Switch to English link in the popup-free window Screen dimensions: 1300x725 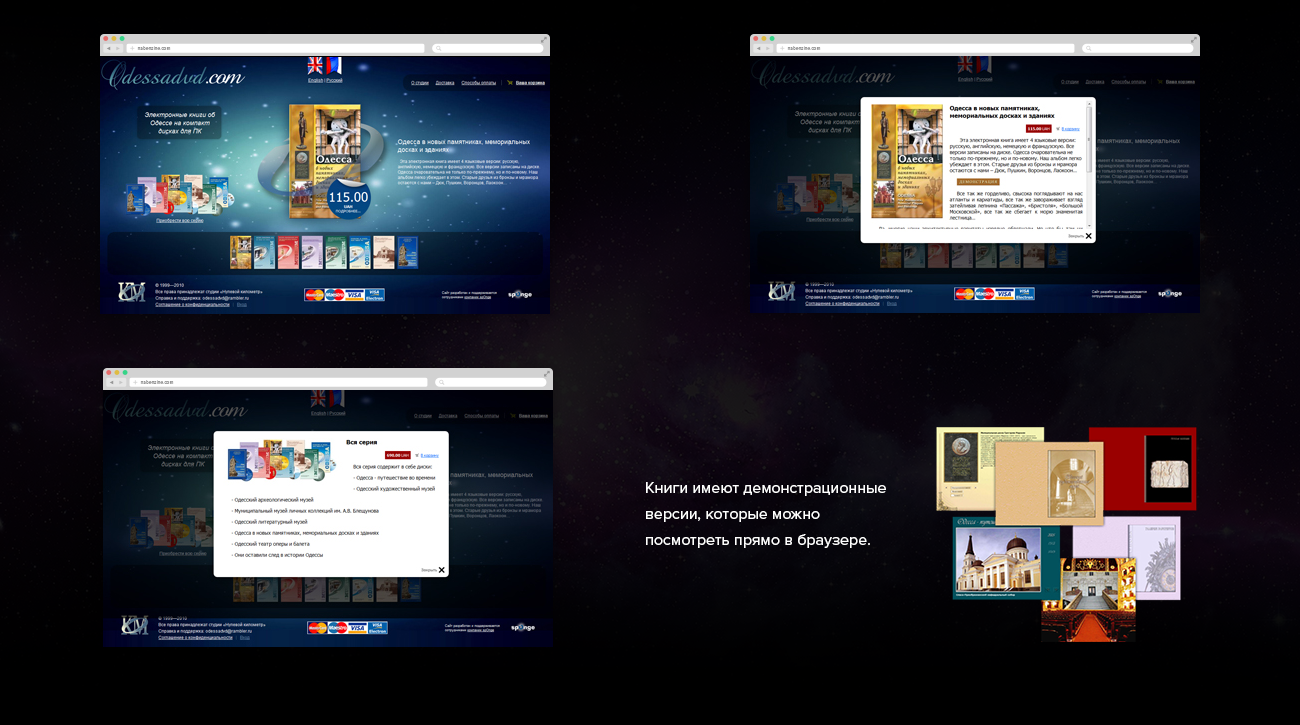315,80
